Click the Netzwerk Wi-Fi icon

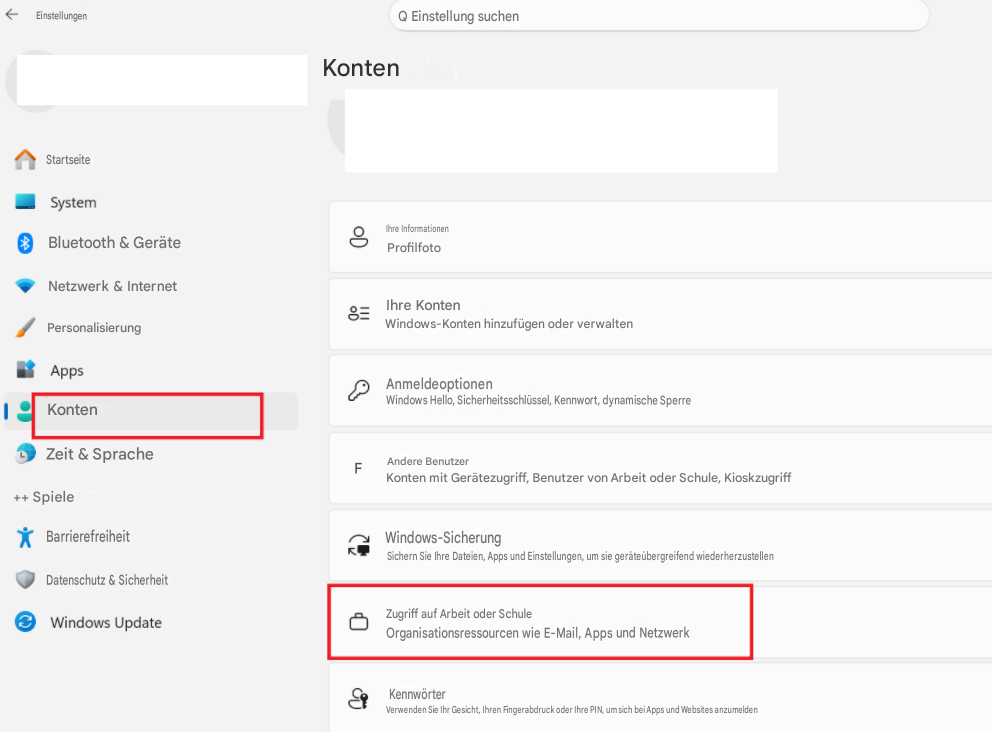point(25,286)
